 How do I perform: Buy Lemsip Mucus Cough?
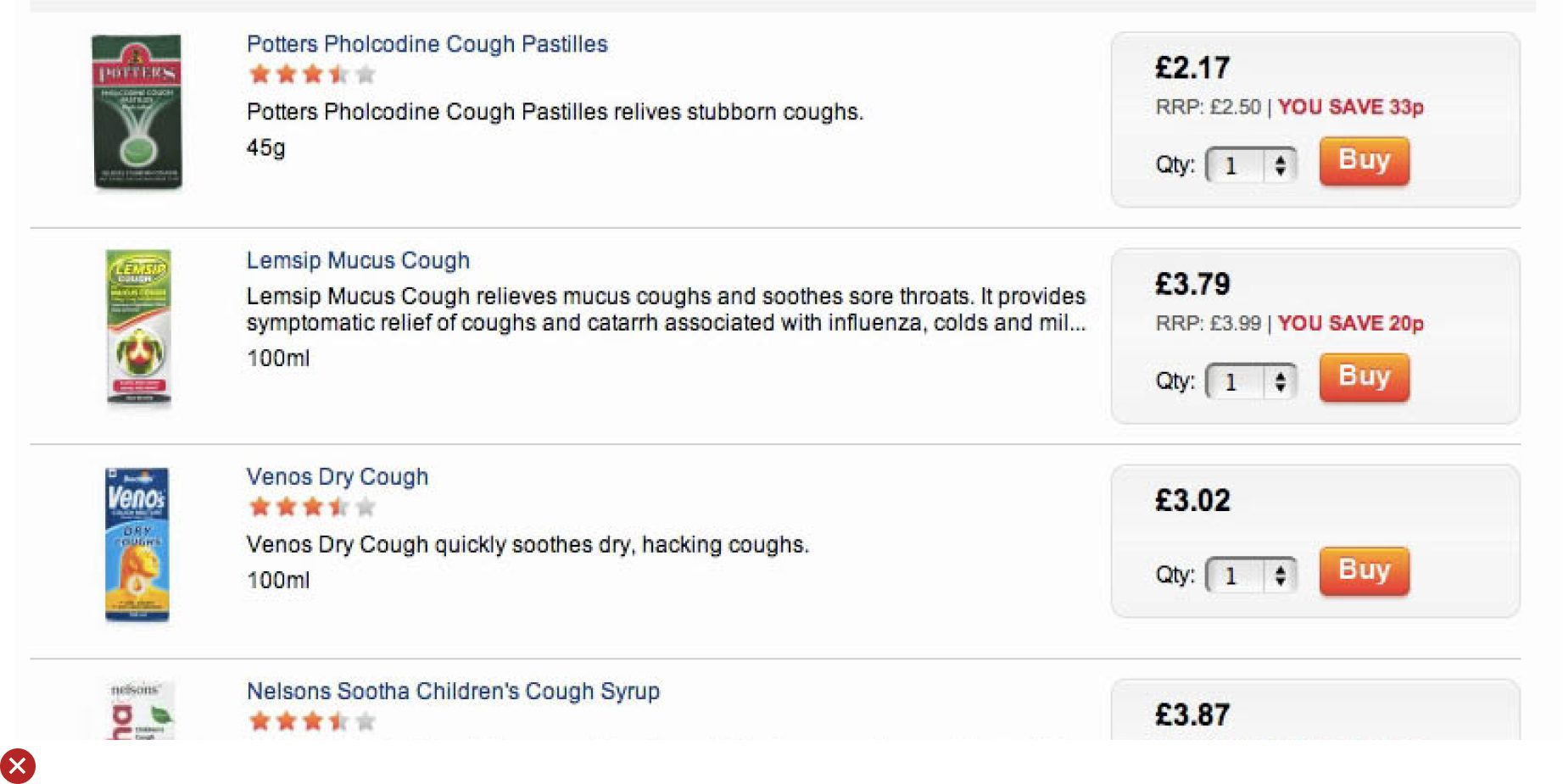tap(1364, 377)
